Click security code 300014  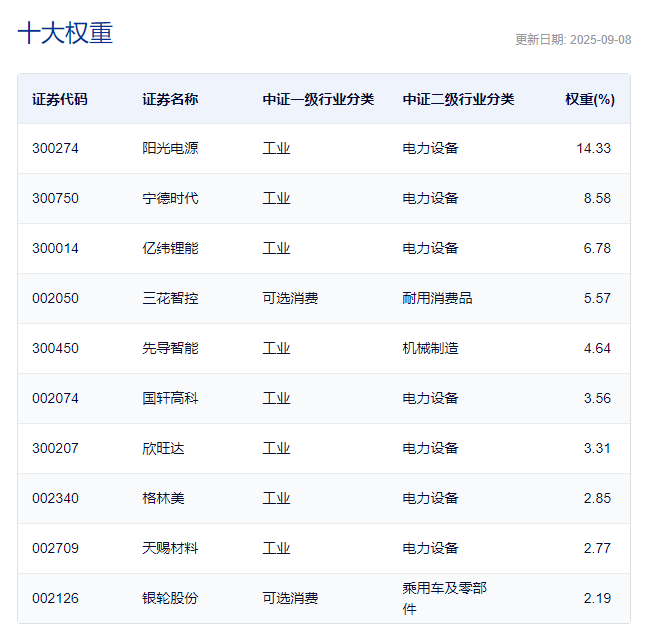pos(55,248)
